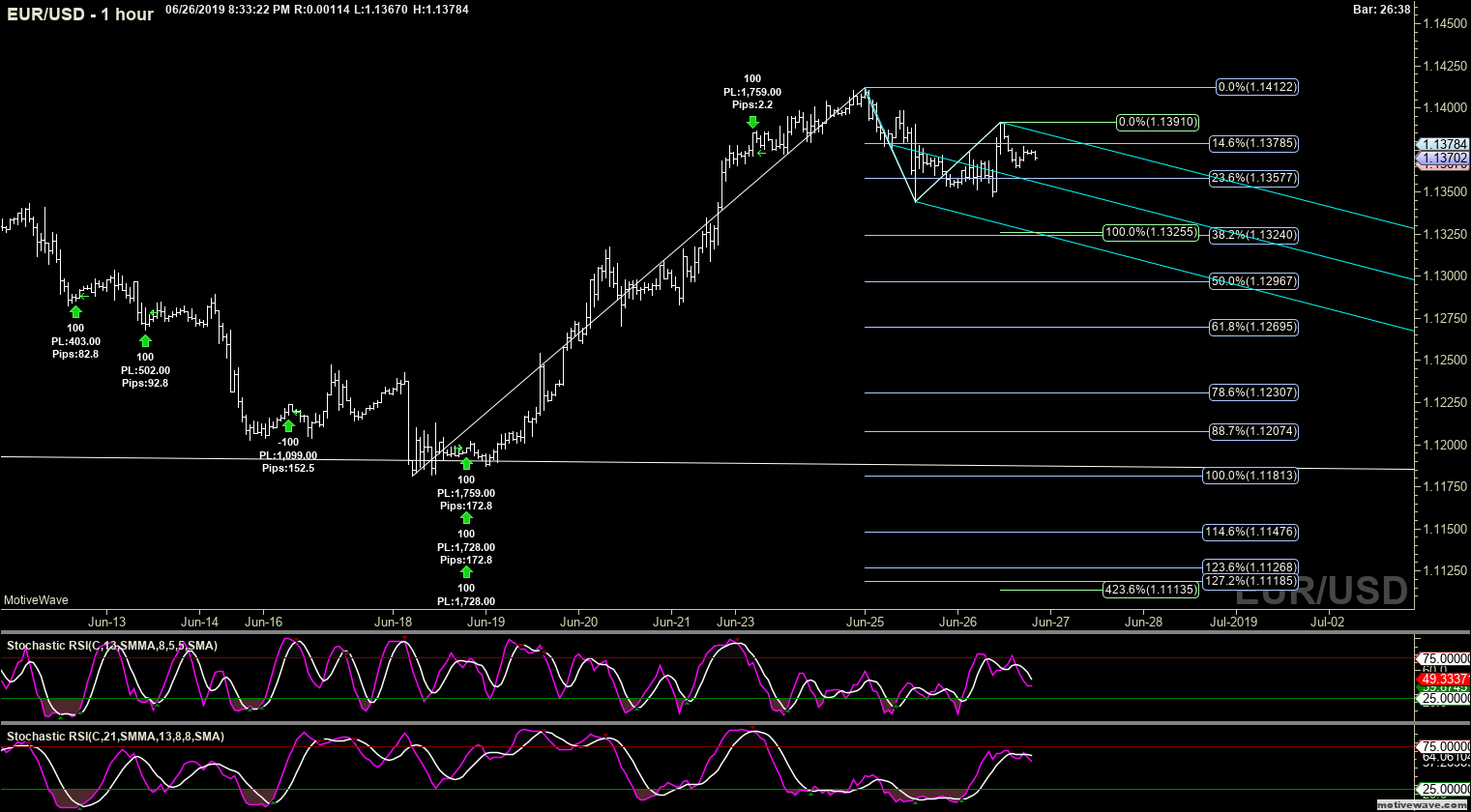
Task: Select the 100.0%(1.11813) retracement label
Action: click(x=1250, y=476)
